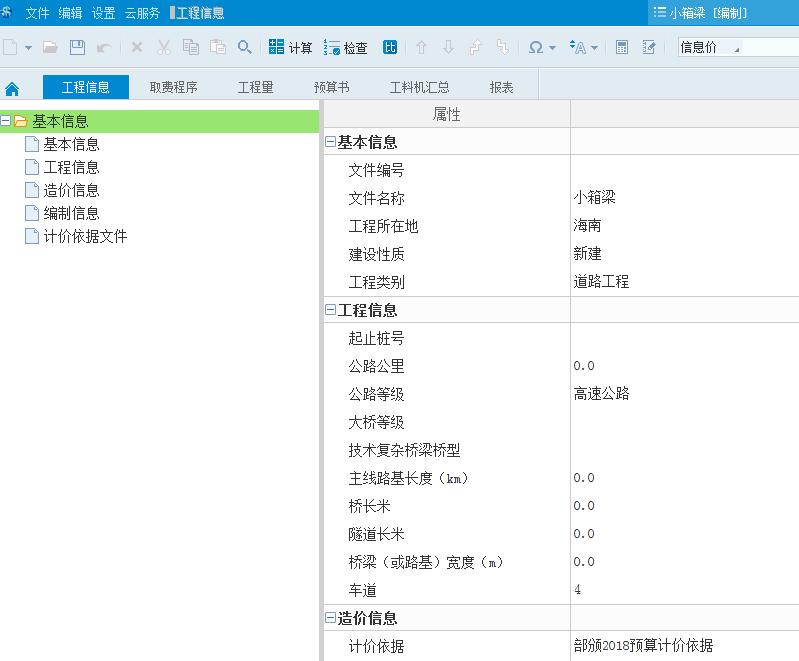Click the 比 compare icon
The width and height of the screenshot is (799, 661).
point(390,47)
